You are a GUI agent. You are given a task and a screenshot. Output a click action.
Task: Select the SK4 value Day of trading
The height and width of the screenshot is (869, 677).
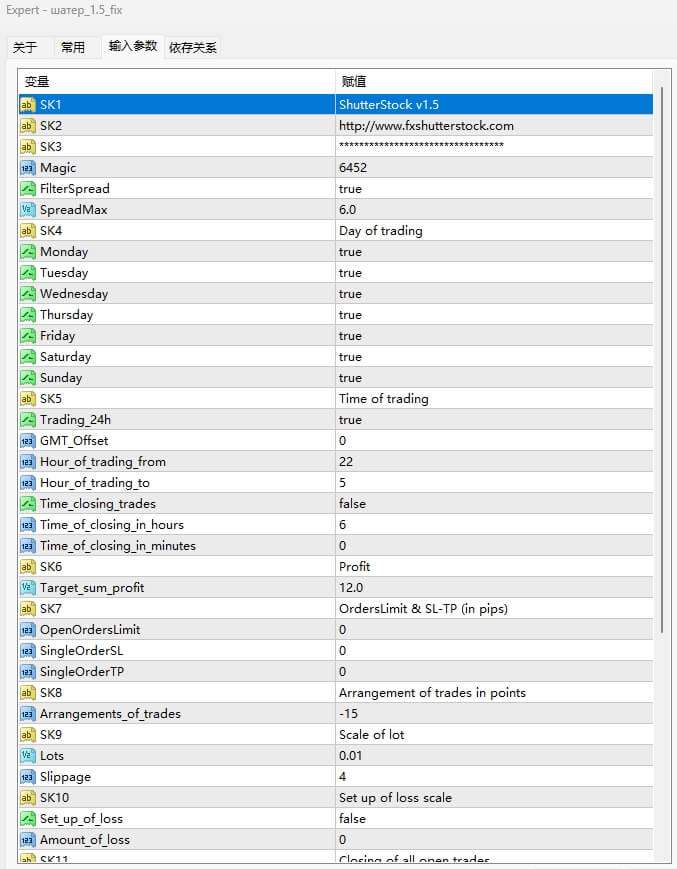[381, 232]
